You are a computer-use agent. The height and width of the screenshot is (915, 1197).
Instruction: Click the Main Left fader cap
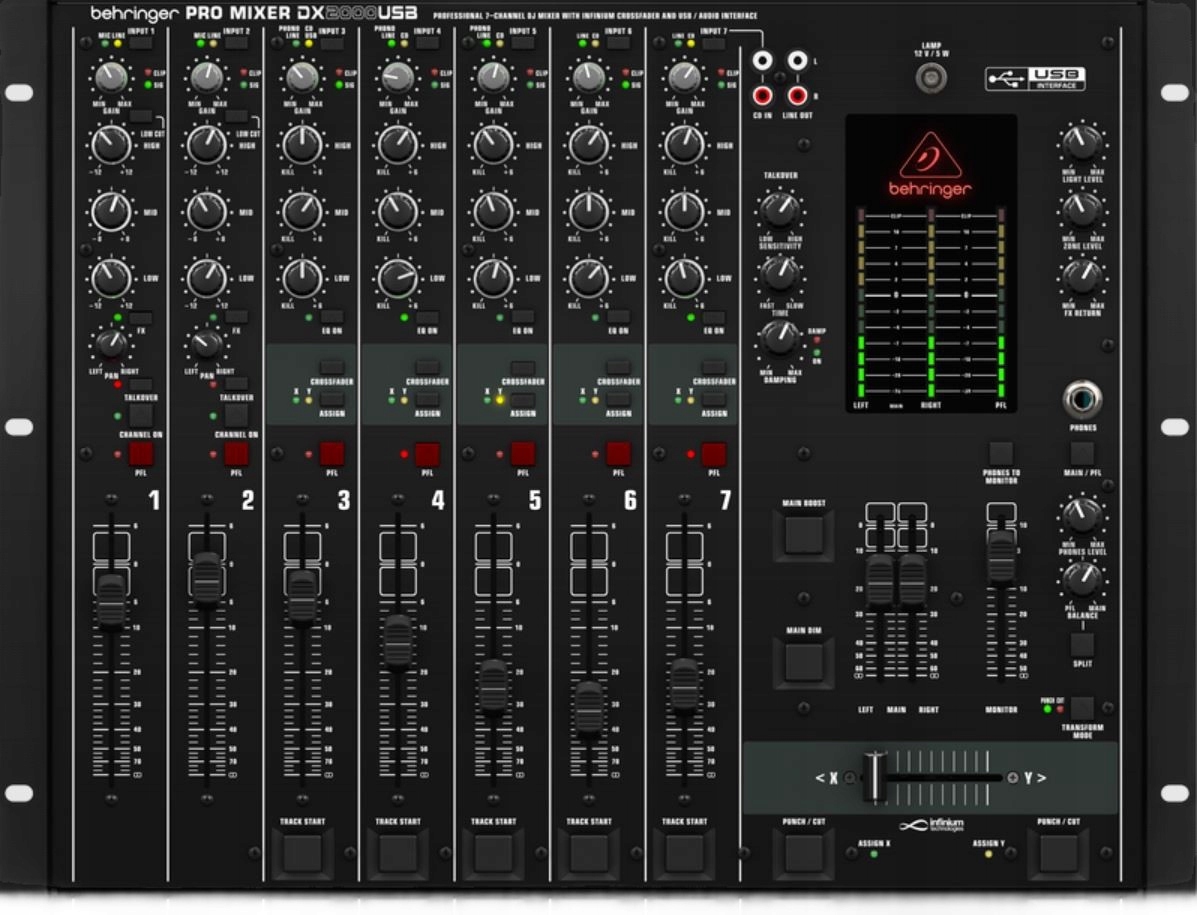[x=879, y=581]
